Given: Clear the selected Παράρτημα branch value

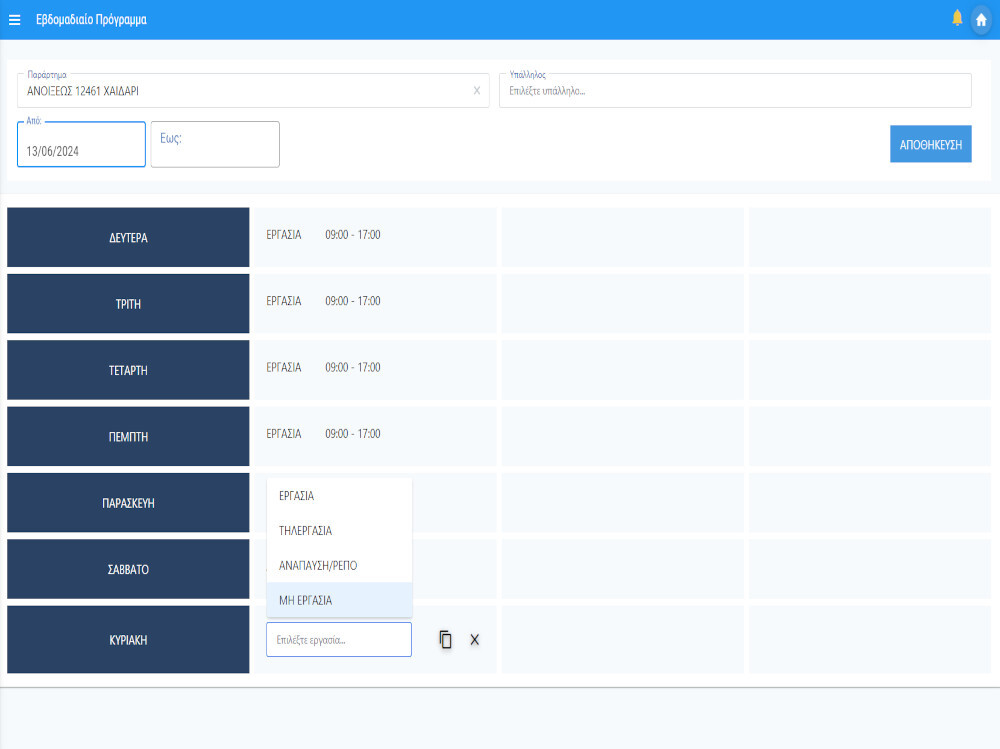Looking at the screenshot, I should click(477, 91).
